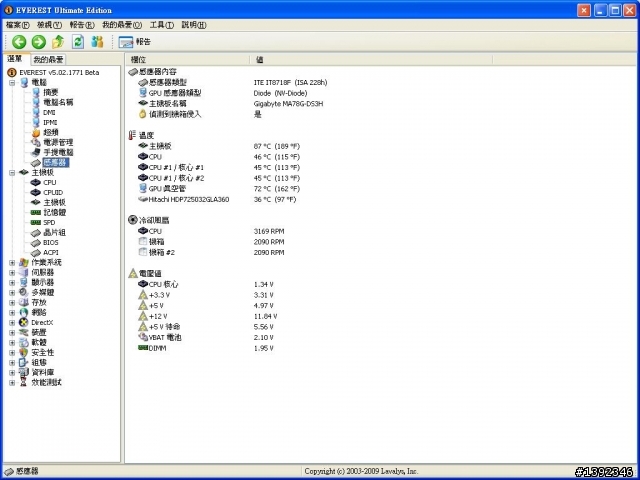Click the DIMM voltage row
The image size is (640, 480).
(206, 348)
